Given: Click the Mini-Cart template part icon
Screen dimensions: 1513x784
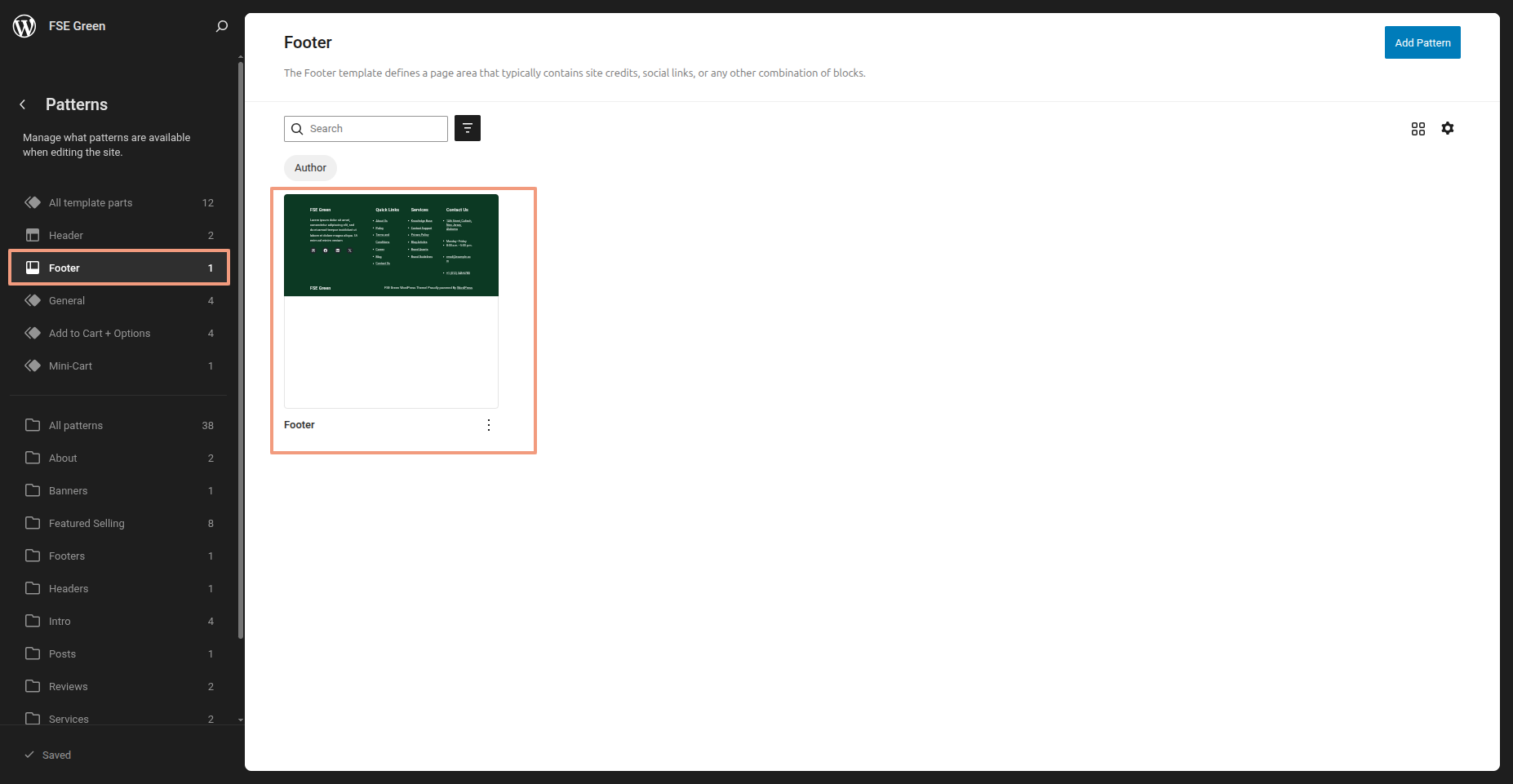Looking at the screenshot, I should point(33,365).
